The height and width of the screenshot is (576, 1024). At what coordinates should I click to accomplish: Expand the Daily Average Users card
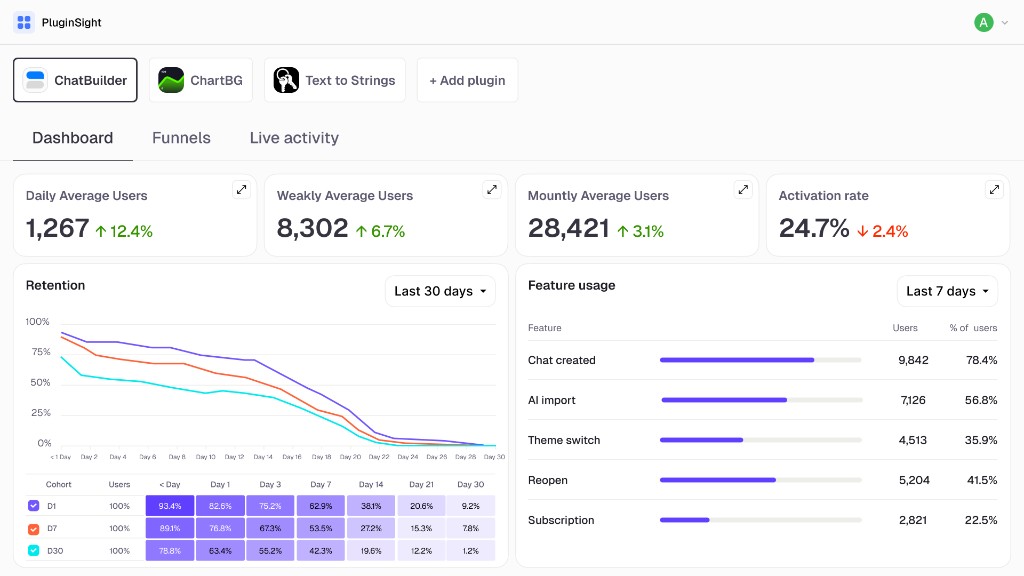pyautogui.click(x=242, y=190)
